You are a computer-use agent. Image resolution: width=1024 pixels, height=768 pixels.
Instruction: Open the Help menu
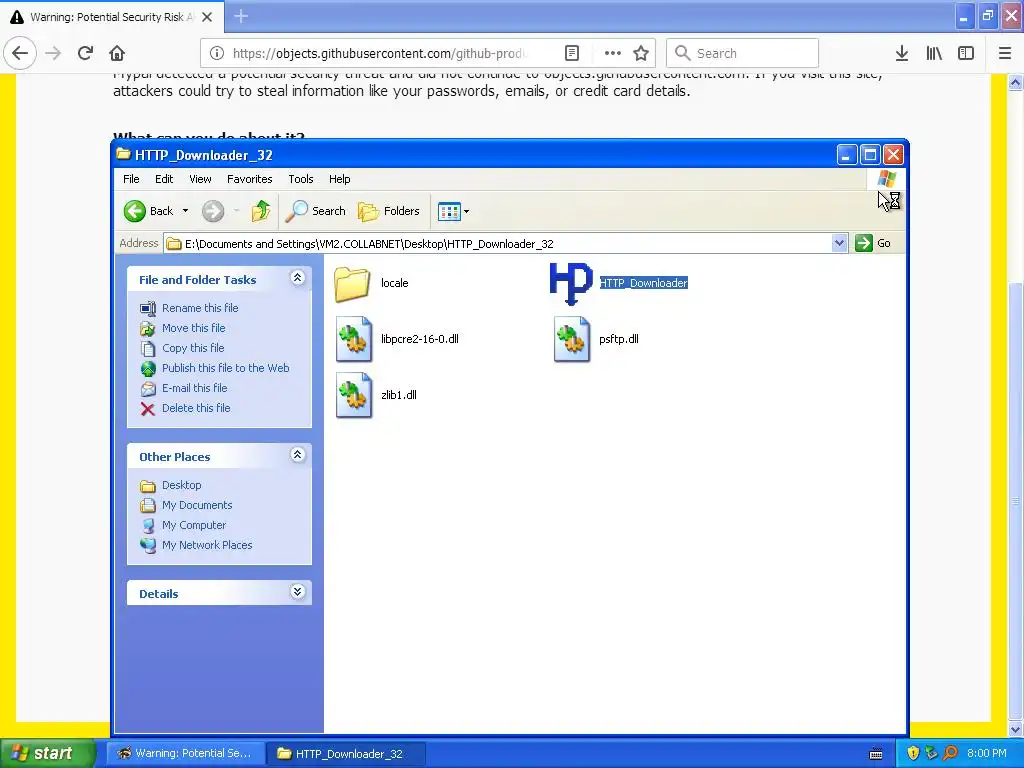[x=340, y=179]
